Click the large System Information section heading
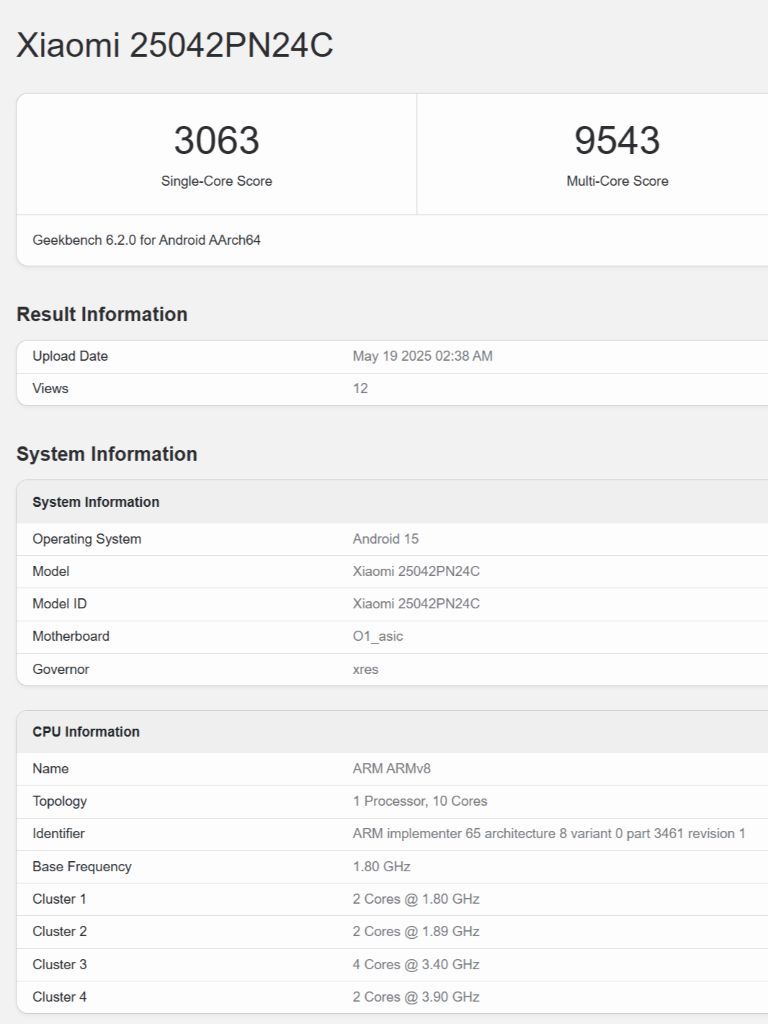 106,454
